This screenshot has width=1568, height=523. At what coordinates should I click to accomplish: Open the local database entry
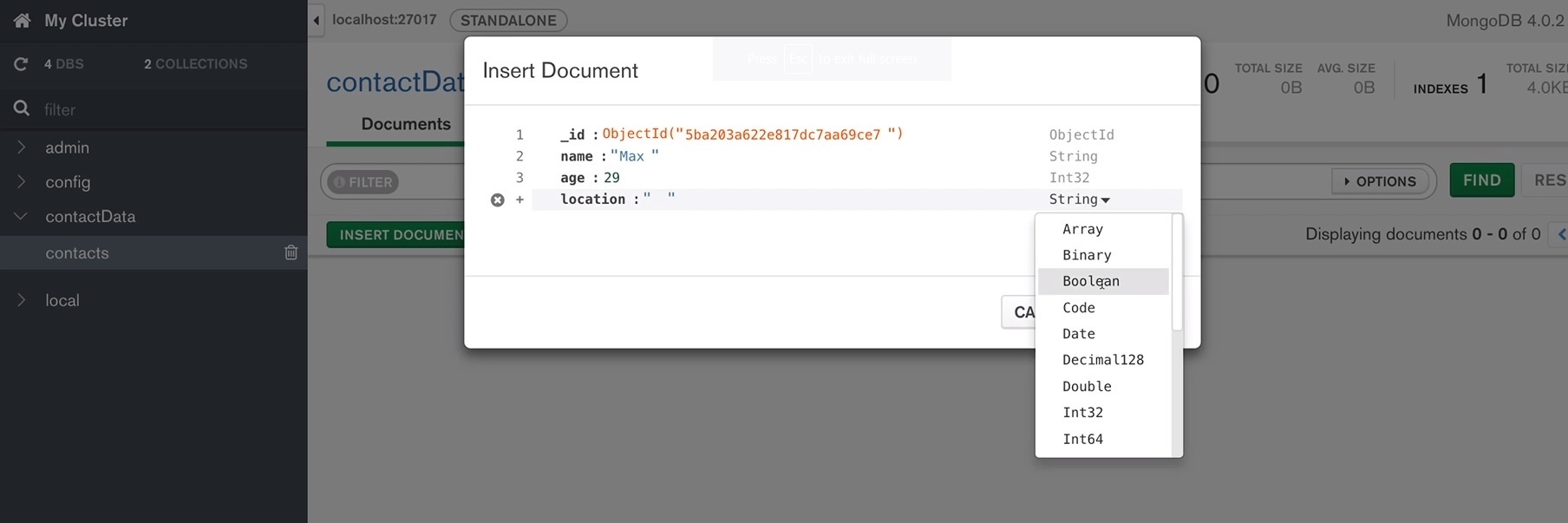62,300
